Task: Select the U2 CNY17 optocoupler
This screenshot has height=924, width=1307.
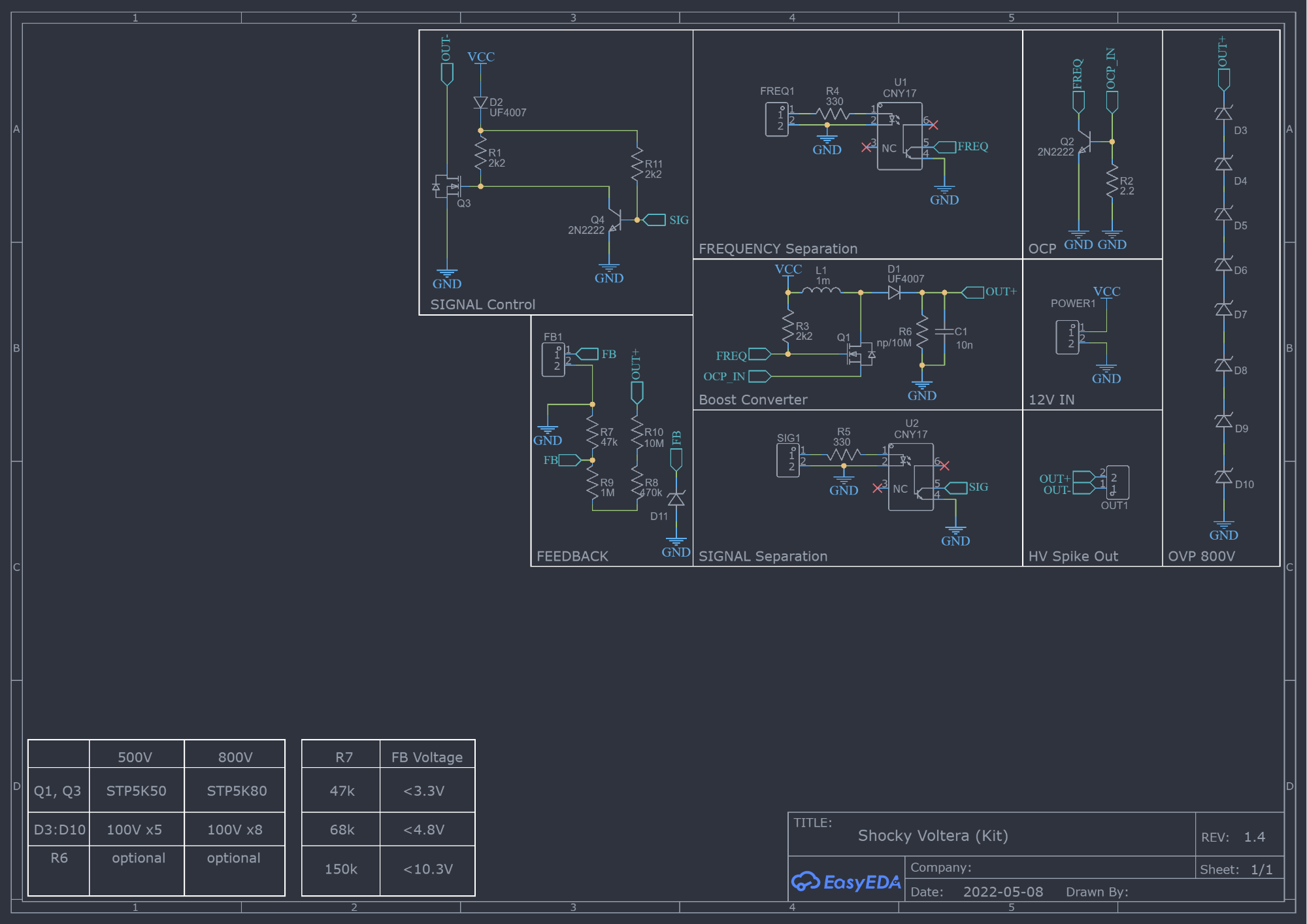Action: click(911, 477)
